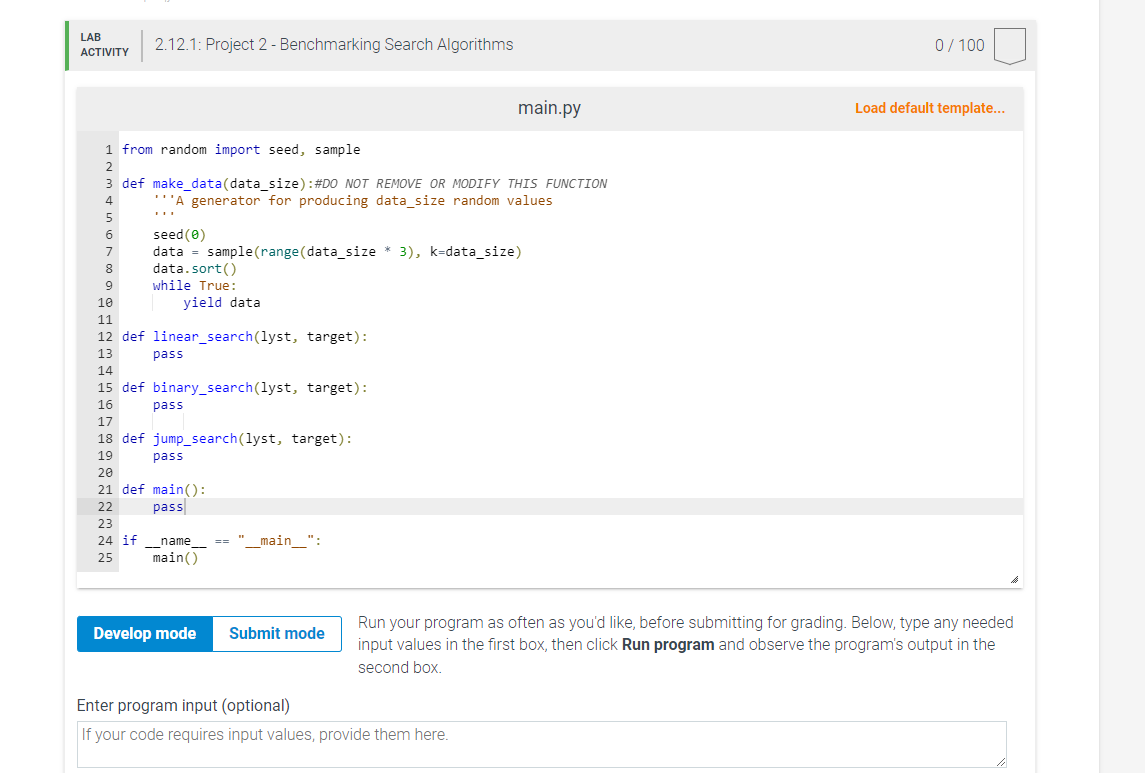Click the jump_search function name
Image resolution: width=1145 pixels, height=773 pixels.
[x=195, y=438]
